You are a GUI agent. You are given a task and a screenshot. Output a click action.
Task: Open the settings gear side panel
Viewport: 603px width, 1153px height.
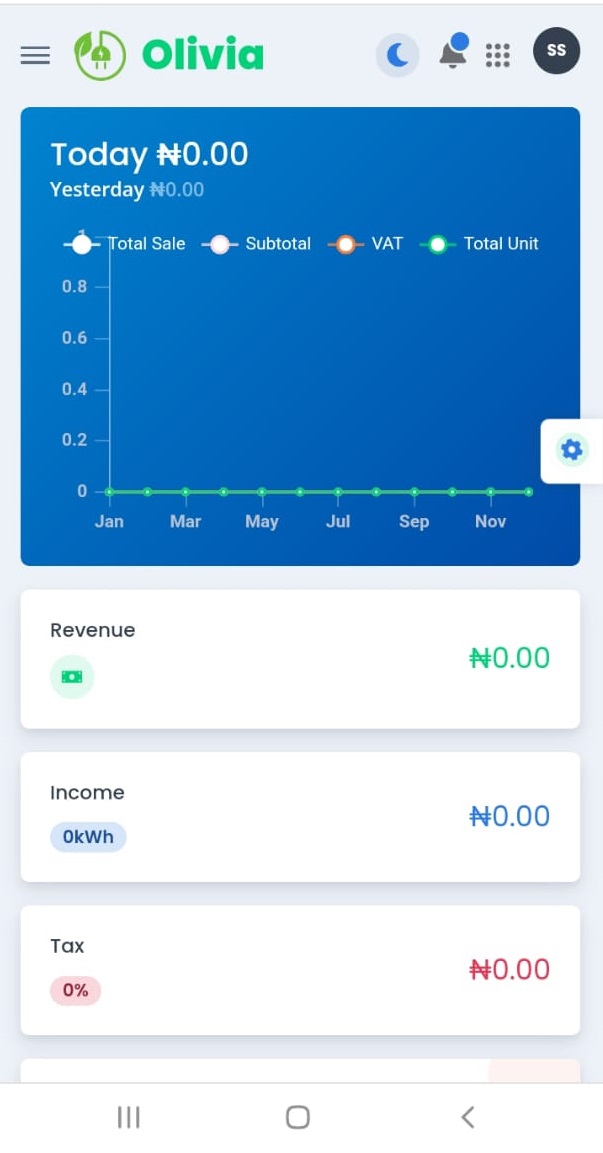point(571,451)
